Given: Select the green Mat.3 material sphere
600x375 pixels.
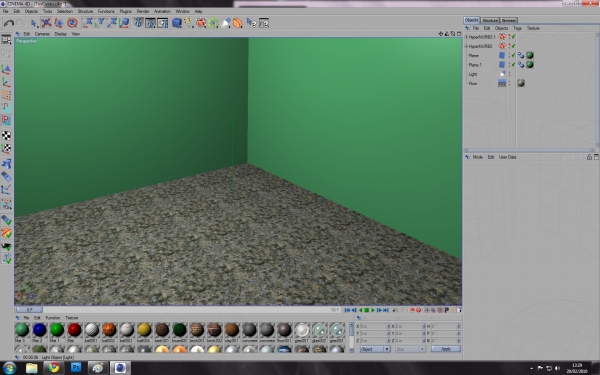Looking at the screenshot, I should coord(22,329).
